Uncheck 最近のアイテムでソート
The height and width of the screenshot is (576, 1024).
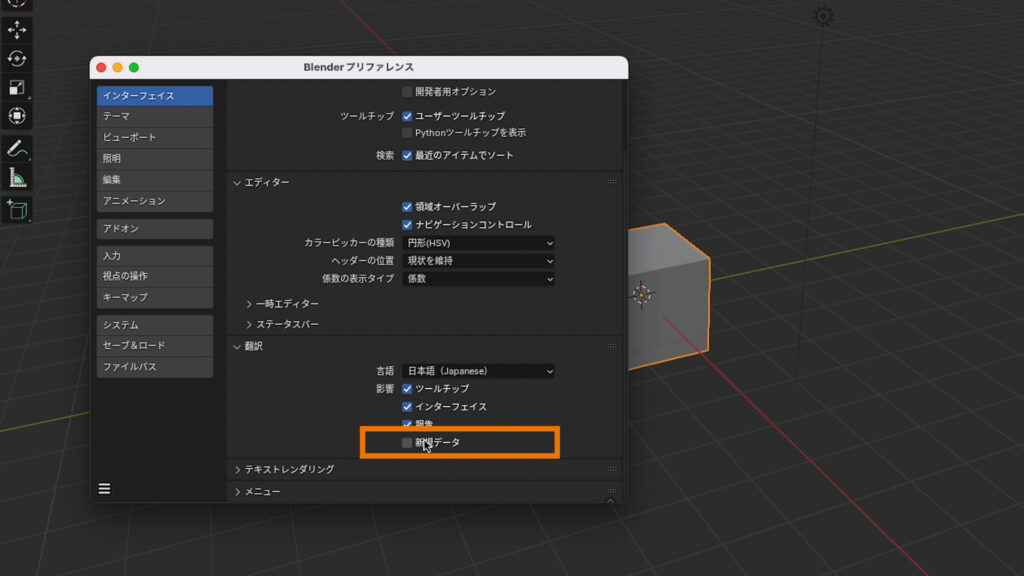[407, 155]
